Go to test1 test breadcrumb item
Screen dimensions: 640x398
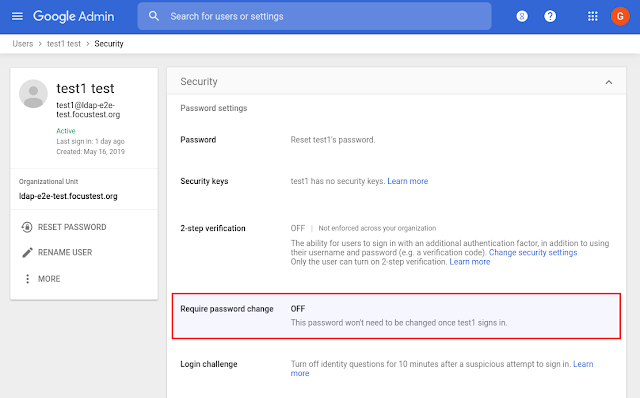tap(64, 44)
